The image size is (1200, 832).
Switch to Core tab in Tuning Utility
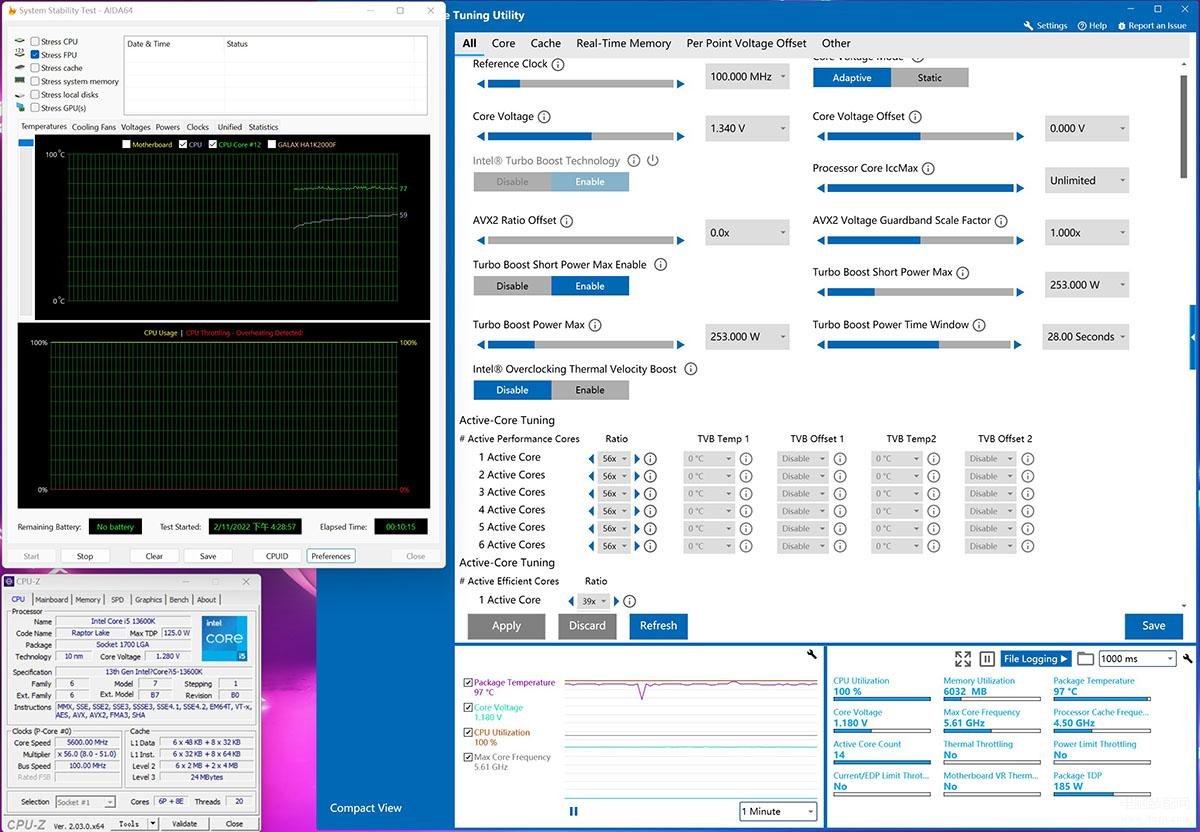[504, 43]
